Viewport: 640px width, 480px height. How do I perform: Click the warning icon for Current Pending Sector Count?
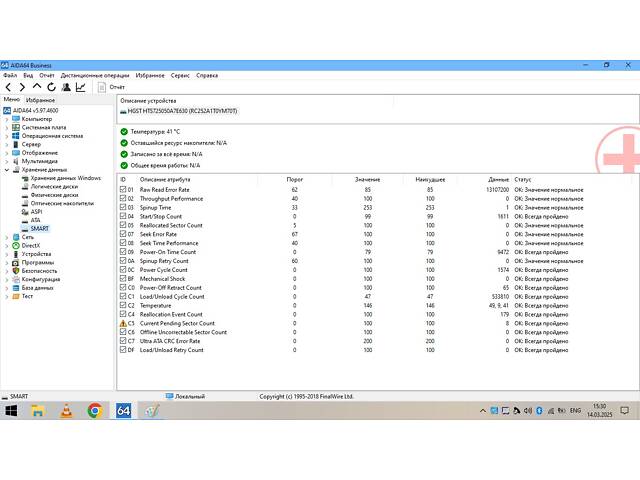[x=123, y=323]
